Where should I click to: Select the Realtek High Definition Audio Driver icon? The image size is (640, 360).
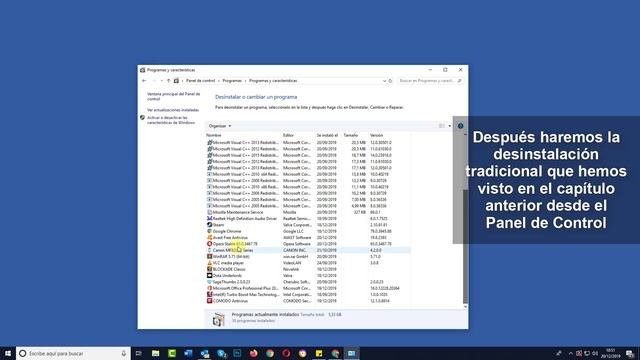tap(209, 219)
